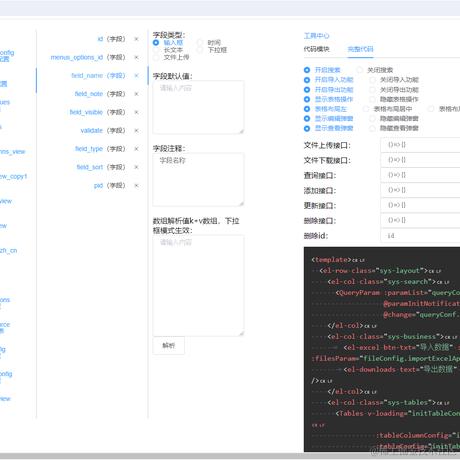Screen dimensions: 460x460
Task: Select the field_note field entry
Action: [x=100, y=94]
